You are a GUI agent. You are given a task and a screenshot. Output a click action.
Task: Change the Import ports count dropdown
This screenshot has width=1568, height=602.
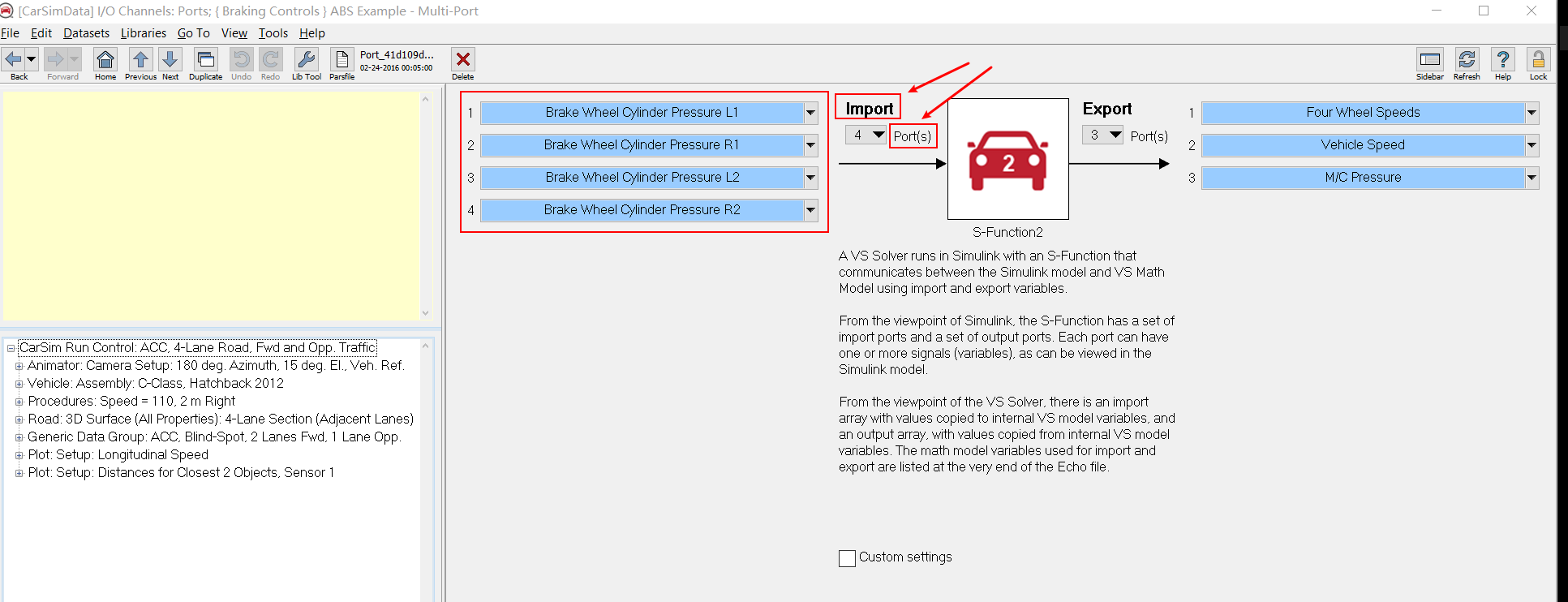tap(866, 135)
